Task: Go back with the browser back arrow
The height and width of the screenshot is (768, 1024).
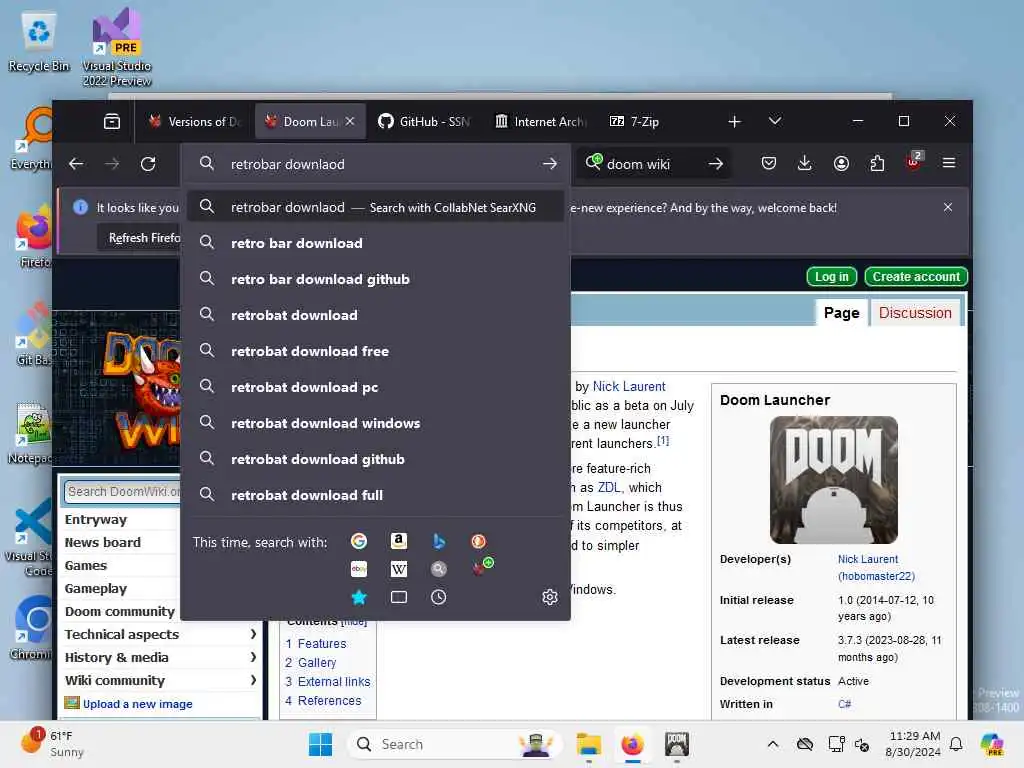Action: point(76,164)
